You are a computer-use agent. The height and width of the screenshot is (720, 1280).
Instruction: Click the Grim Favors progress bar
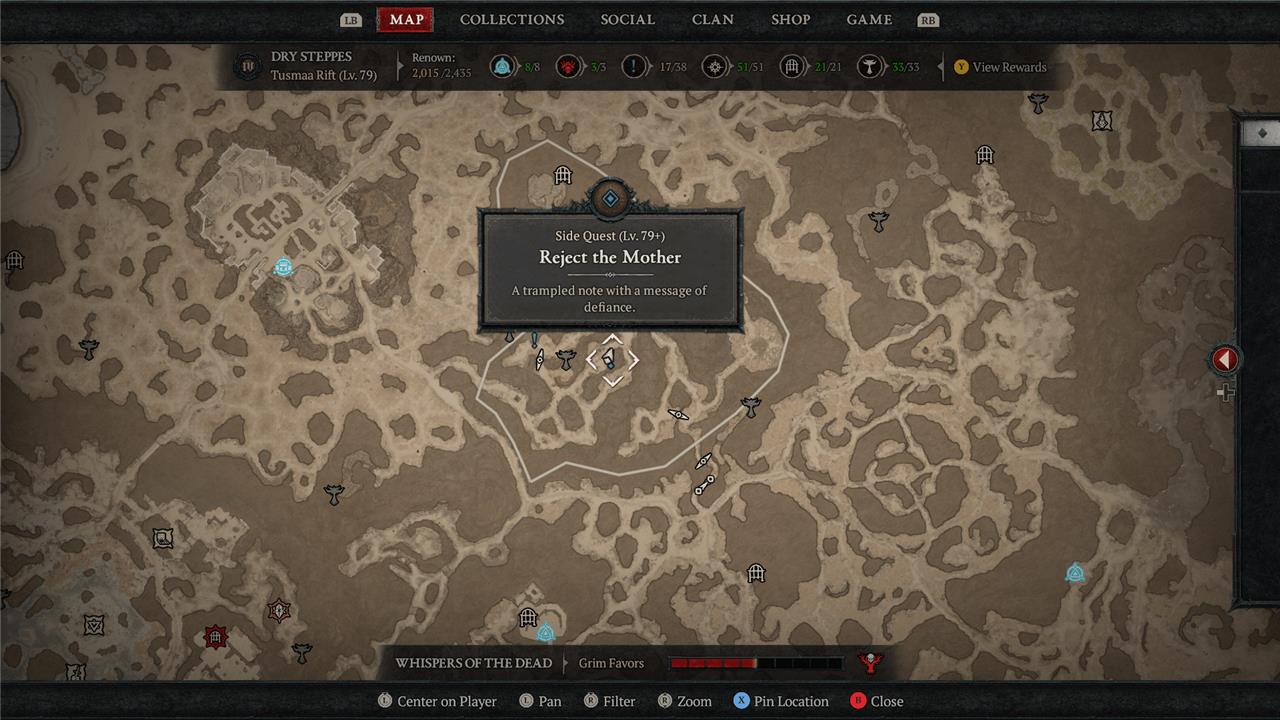tap(755, 663)
